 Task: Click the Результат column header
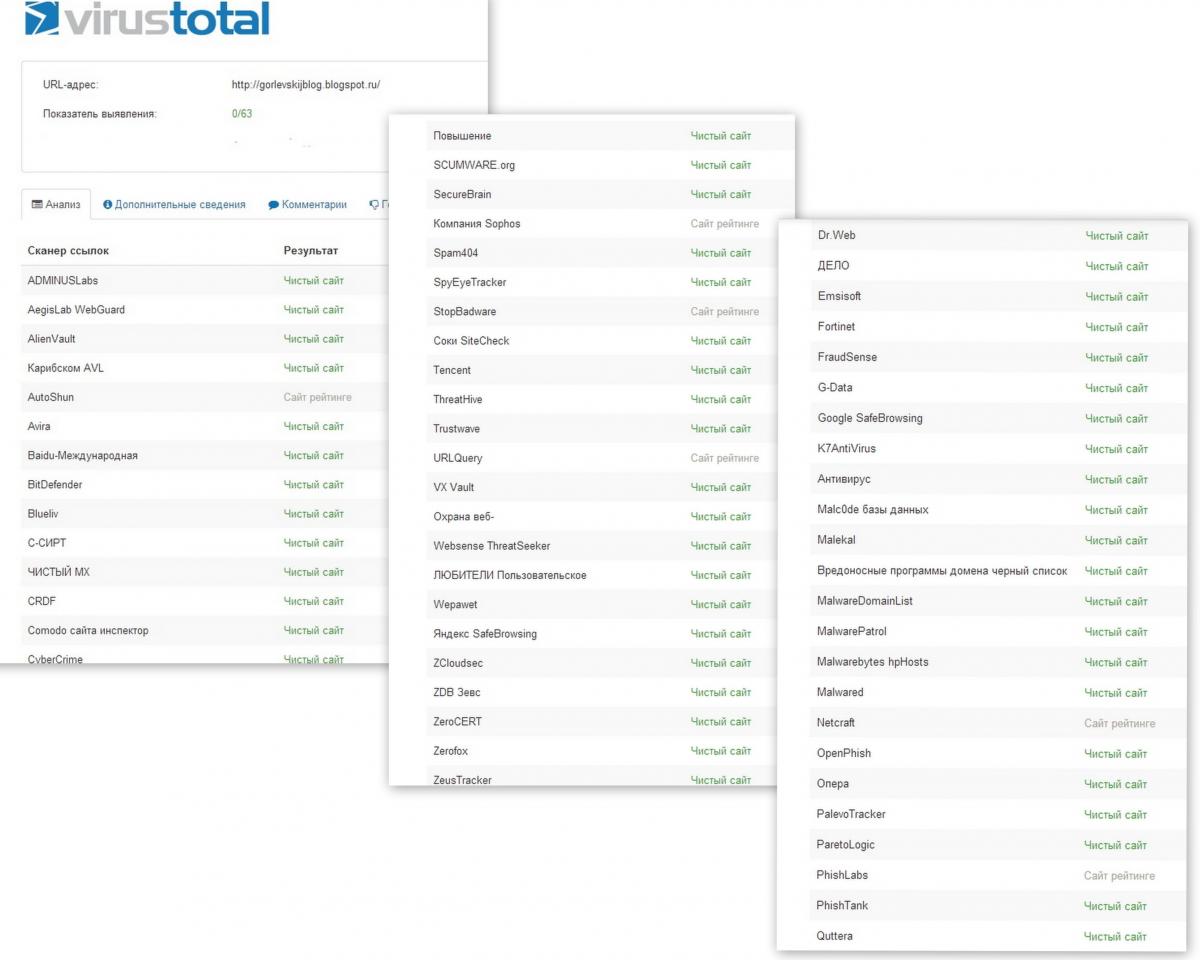(x=310, y=250)
